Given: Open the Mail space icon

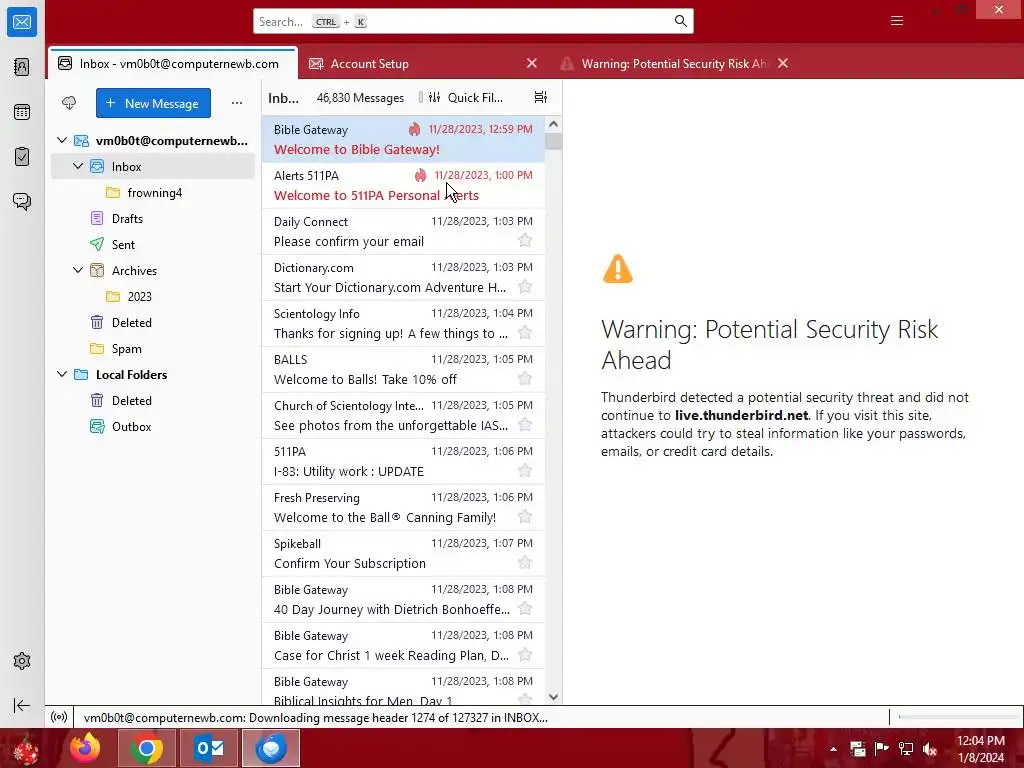Looking at the screenshot, I should pos(22,22).
